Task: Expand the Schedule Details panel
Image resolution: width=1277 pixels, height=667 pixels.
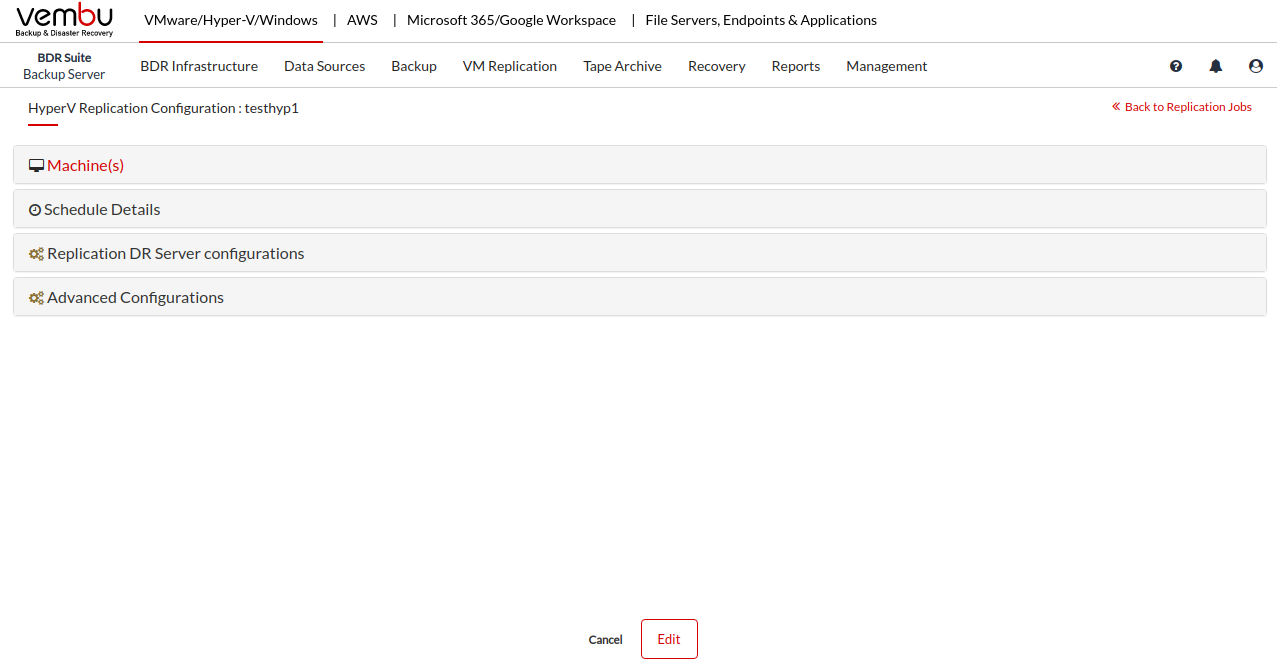Action: [102, 210]
